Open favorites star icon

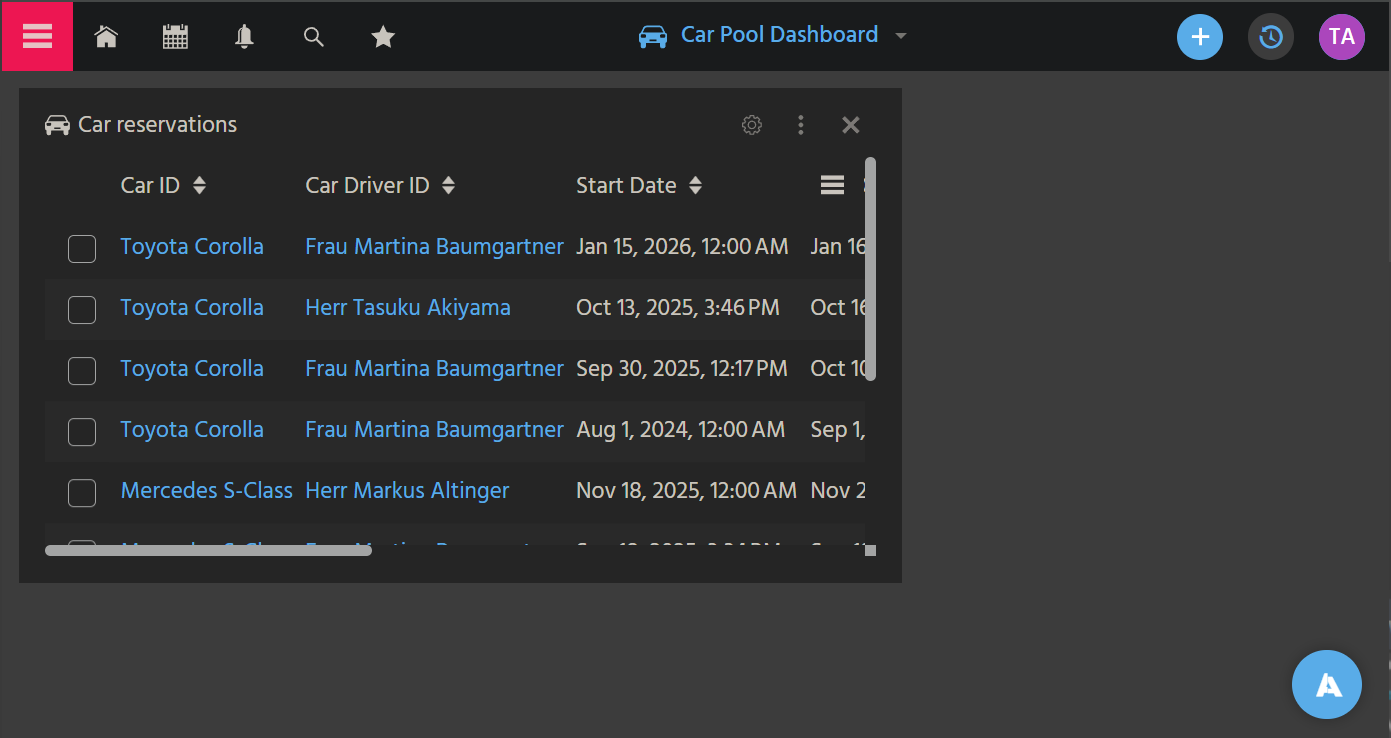(383, 37)
